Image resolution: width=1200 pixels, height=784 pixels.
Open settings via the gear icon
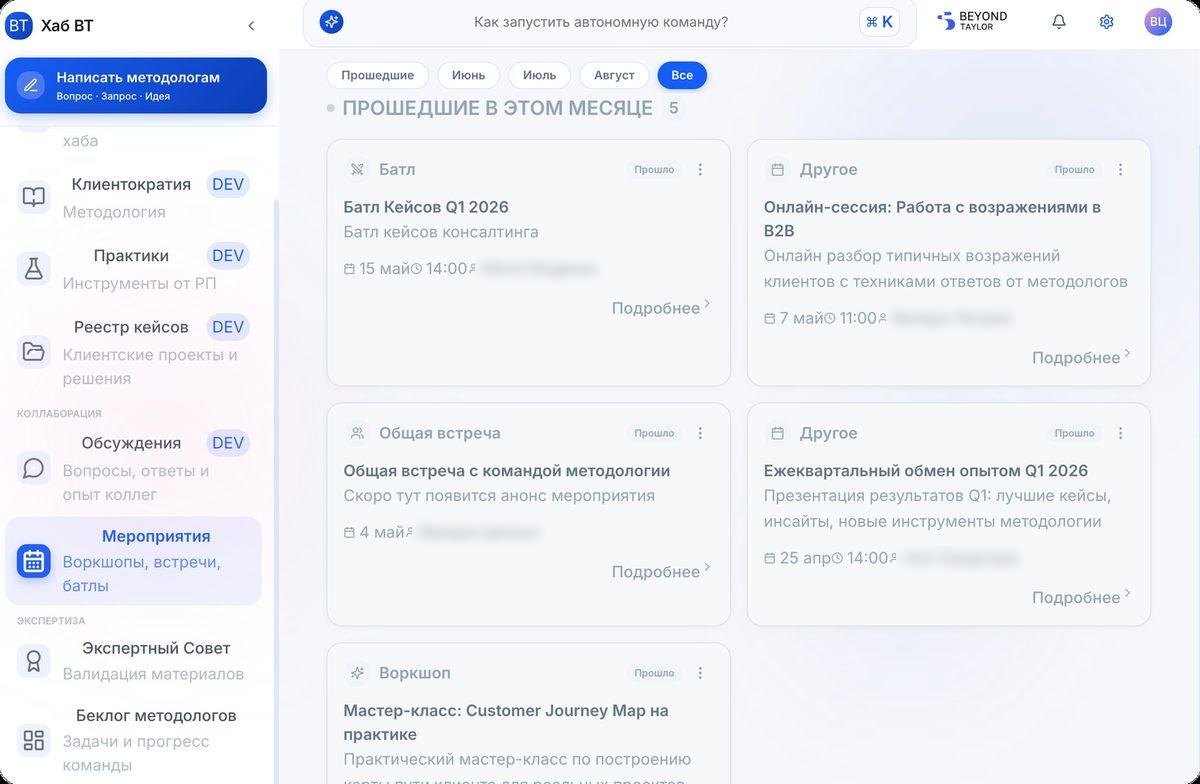coord(1107,22)
